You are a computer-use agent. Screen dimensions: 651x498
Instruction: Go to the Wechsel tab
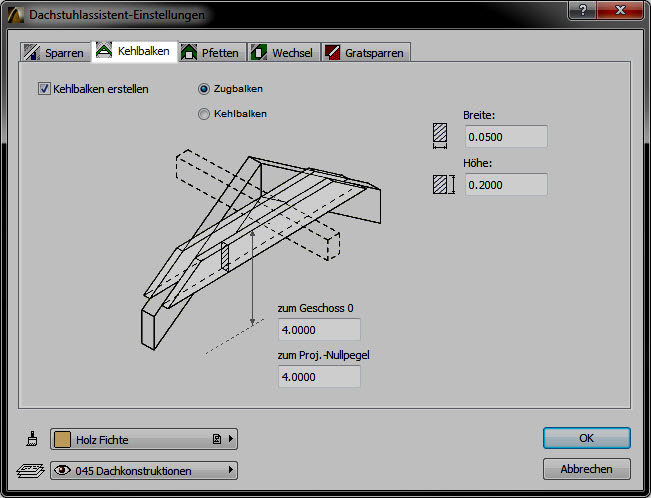pos(284,52)
